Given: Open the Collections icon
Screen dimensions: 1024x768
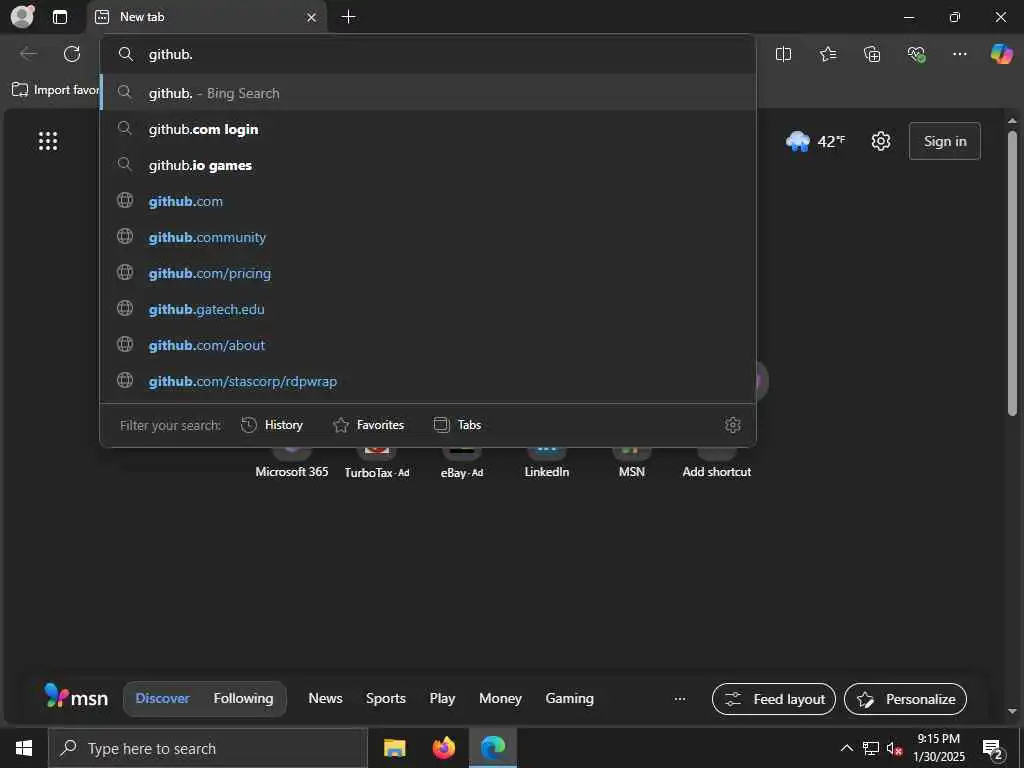Looking at the screenshot, I should (x=872, y=54).
